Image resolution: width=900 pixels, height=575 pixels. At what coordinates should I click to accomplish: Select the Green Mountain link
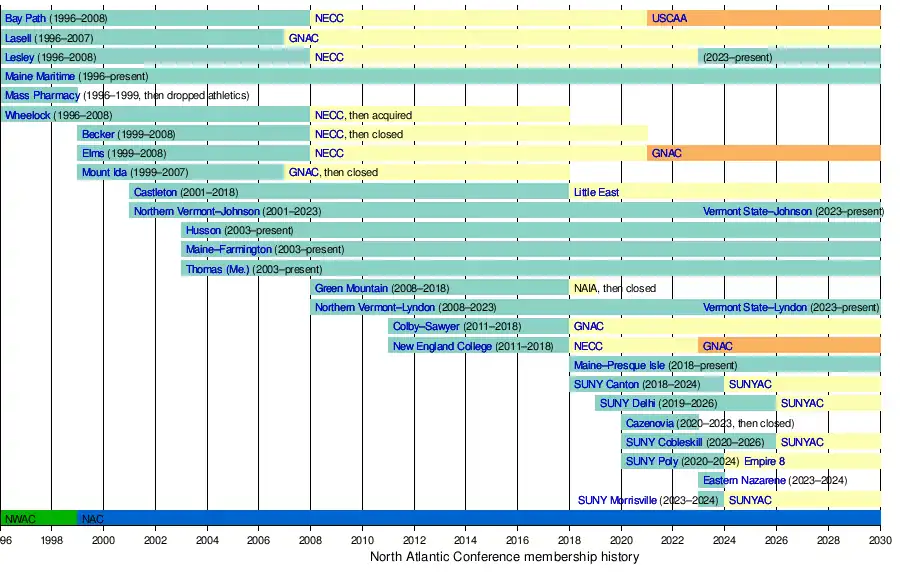351,288
